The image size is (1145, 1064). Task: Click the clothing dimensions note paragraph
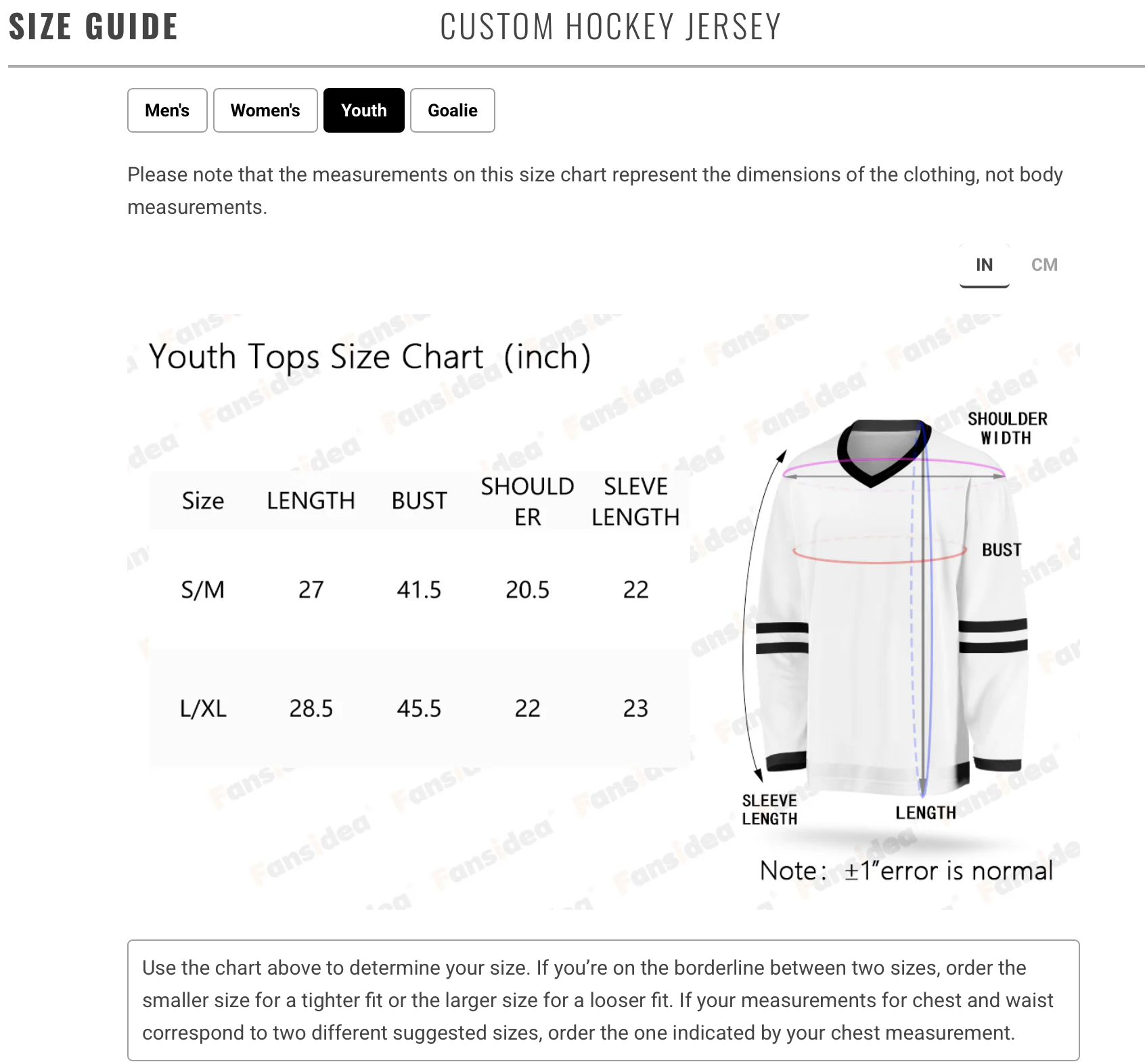pyautogui.click(x=595, y=190)
